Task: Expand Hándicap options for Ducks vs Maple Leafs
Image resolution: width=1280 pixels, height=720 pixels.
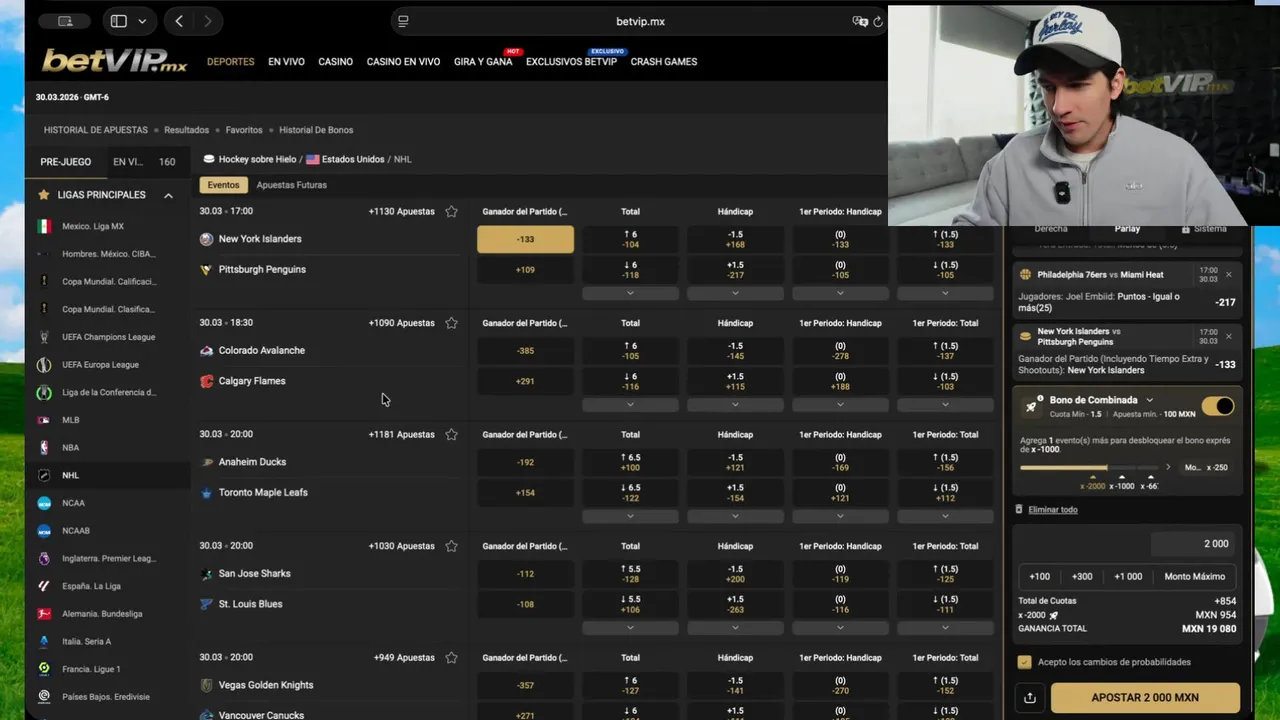Action: [735, 516]
